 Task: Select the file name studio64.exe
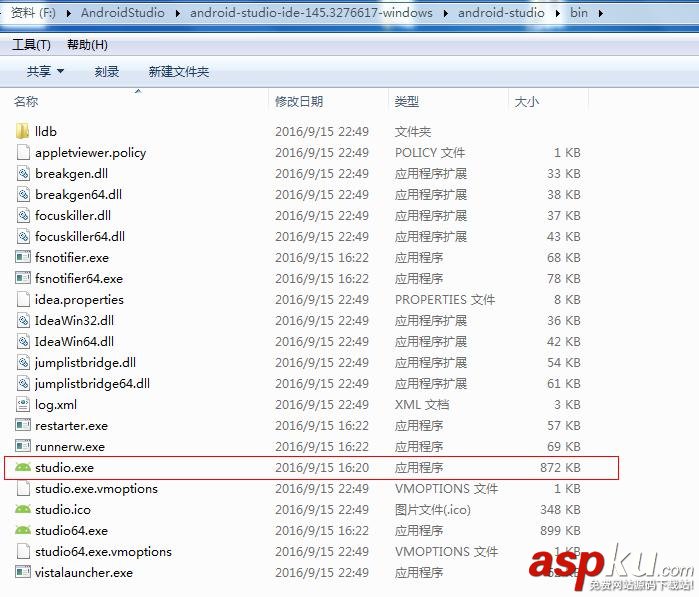point(71,530)
